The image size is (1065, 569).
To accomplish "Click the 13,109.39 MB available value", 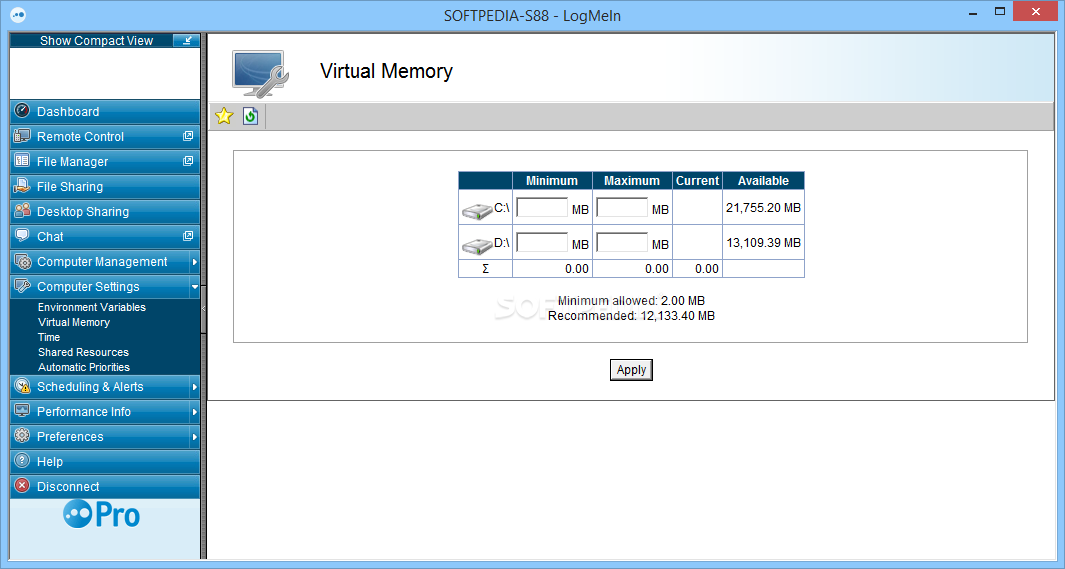I will [x=763, y=242].
